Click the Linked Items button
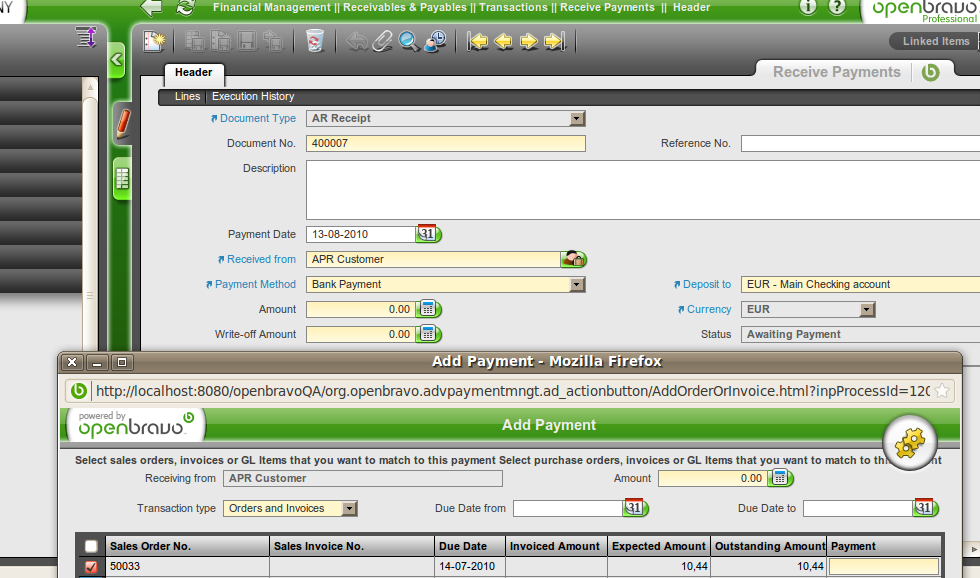The height and width of the screenshot is (578, 980). (935, 41)
